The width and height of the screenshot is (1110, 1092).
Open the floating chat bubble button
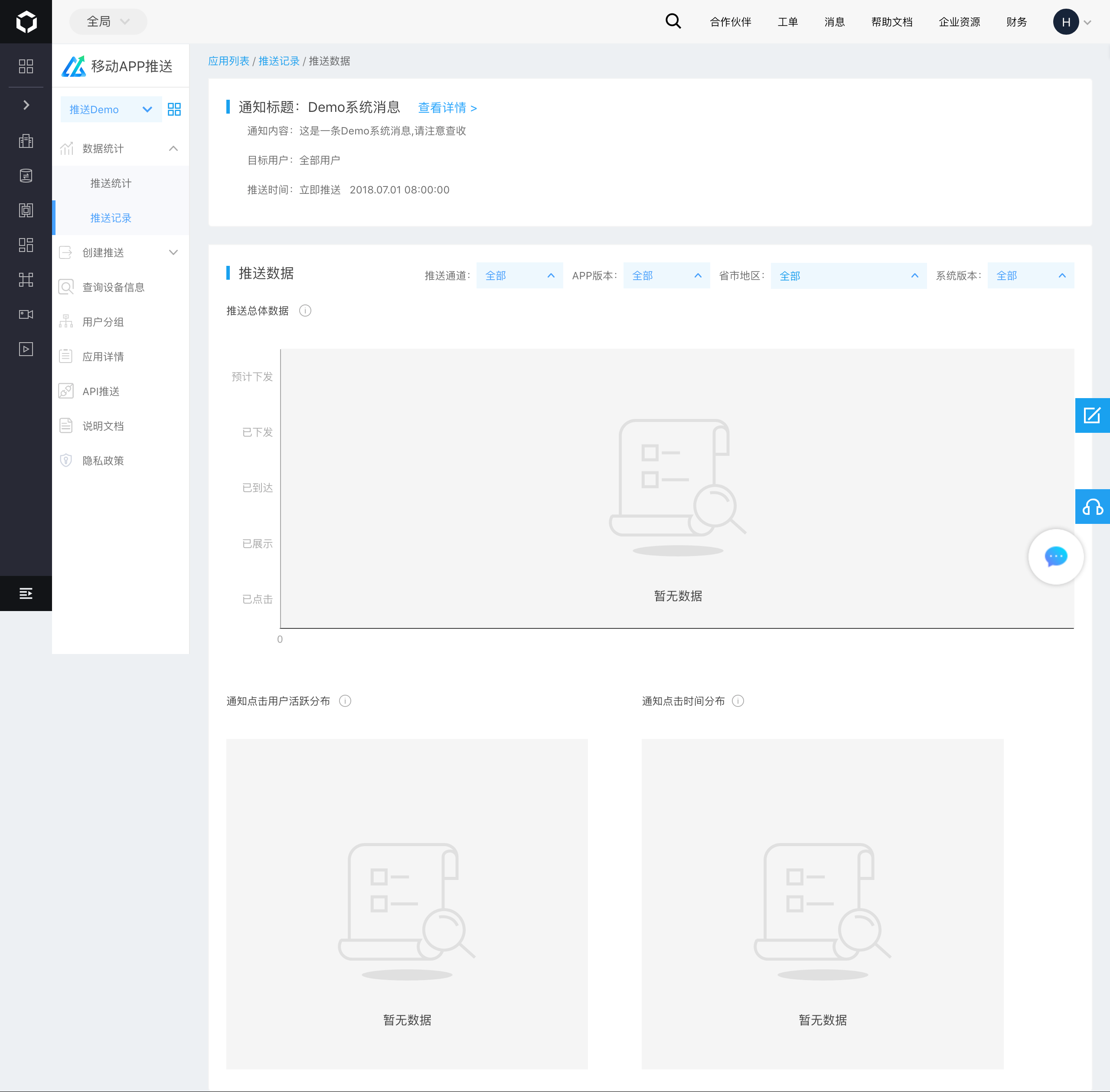1055,556
